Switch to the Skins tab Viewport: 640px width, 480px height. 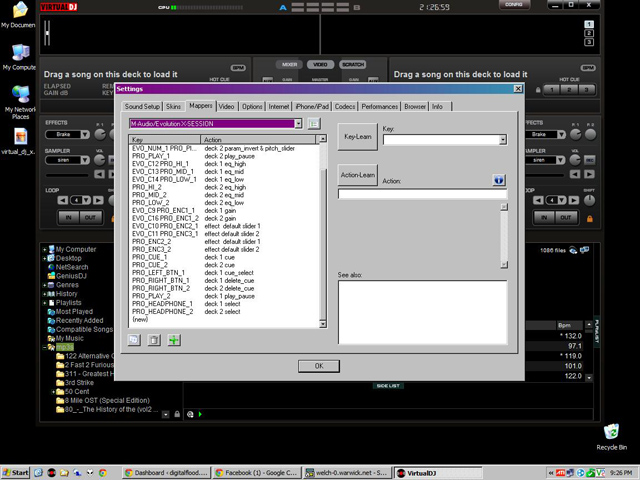pos(173,107)
